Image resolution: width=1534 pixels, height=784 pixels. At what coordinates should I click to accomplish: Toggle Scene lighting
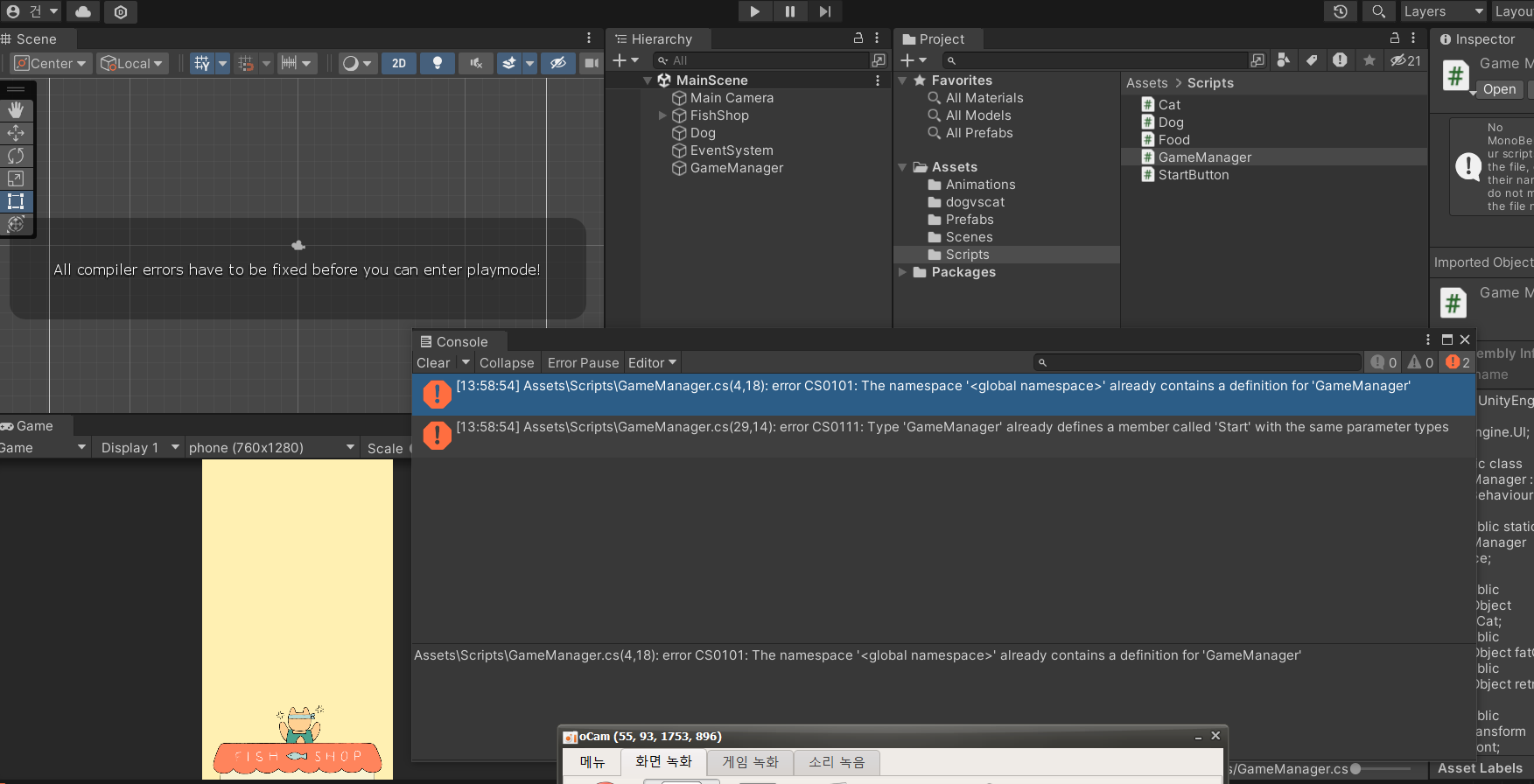[438, 63]
